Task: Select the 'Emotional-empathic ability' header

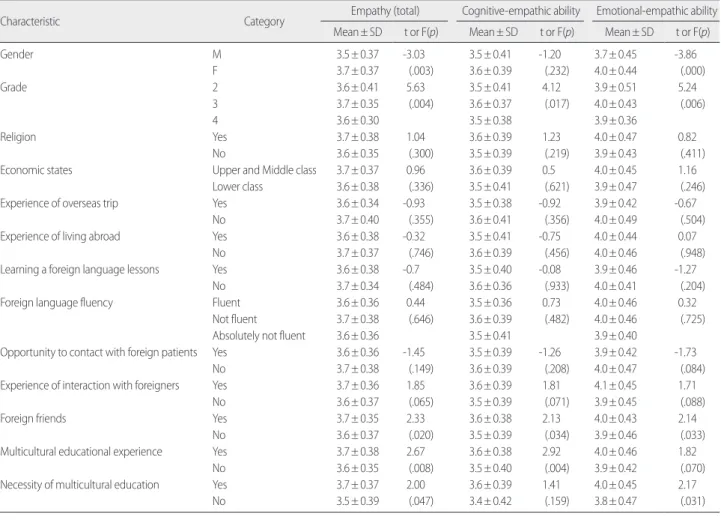Action: pyautogui.click(x=656, y=11)
